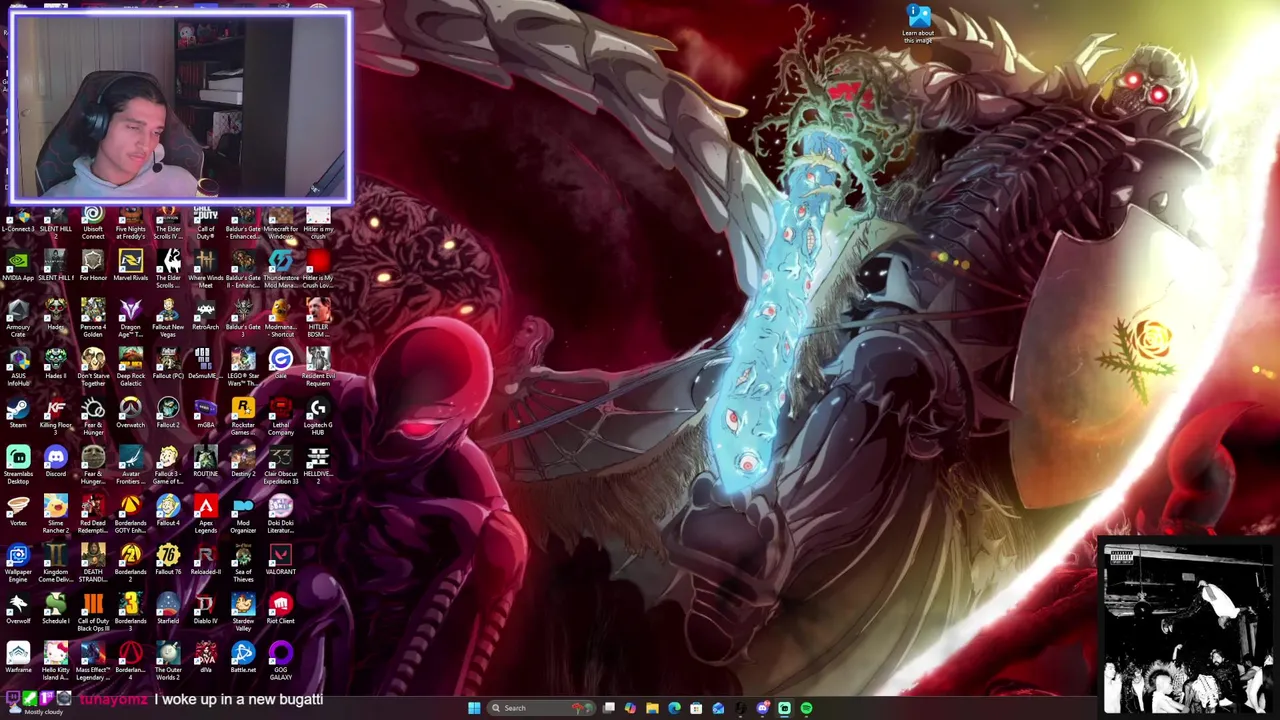This screenshot has height=720, width=1280.
Task: Open the Vortex mod manager shortcut
Action: (x=18, y=512)
